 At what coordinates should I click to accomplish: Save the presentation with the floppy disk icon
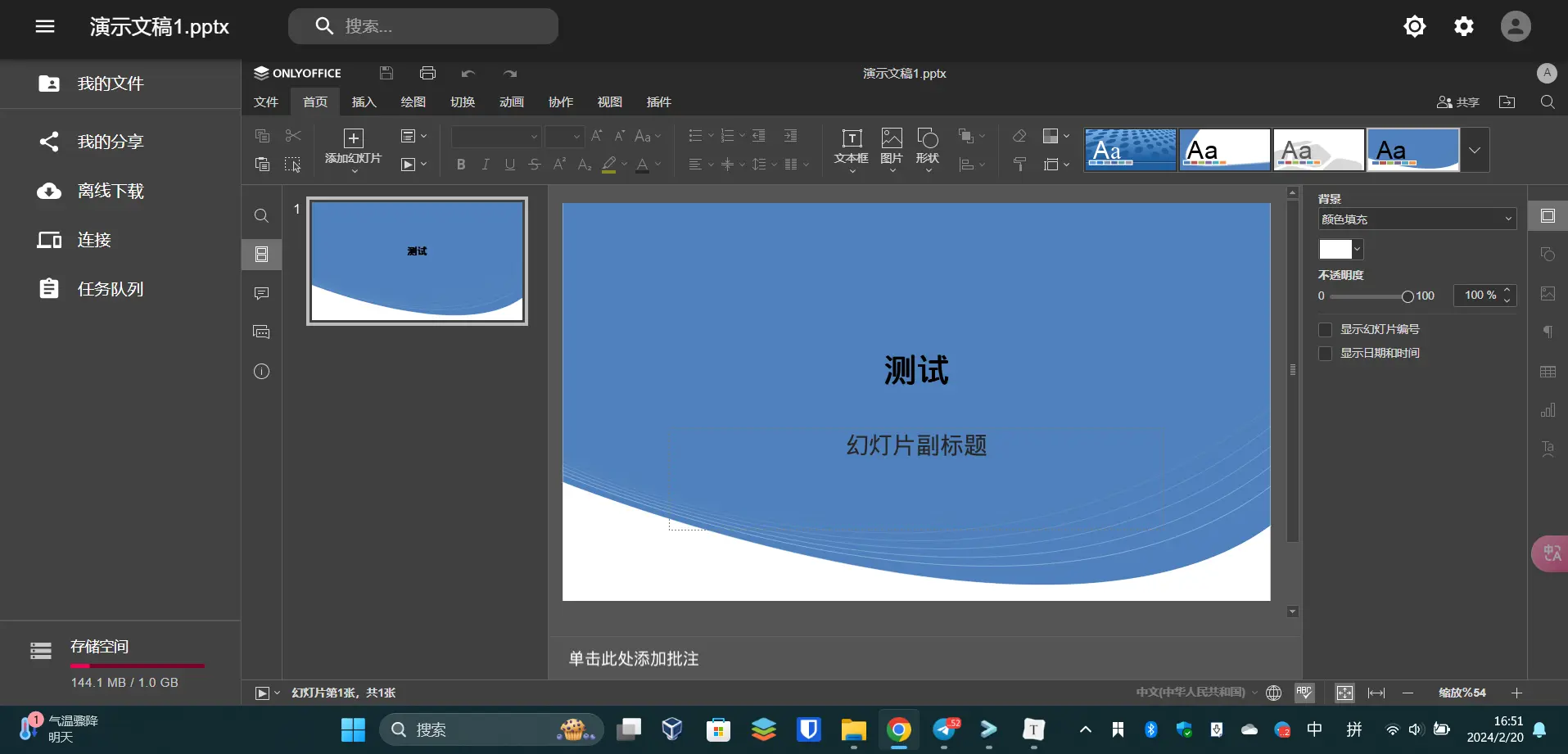(x=386, y=73)
